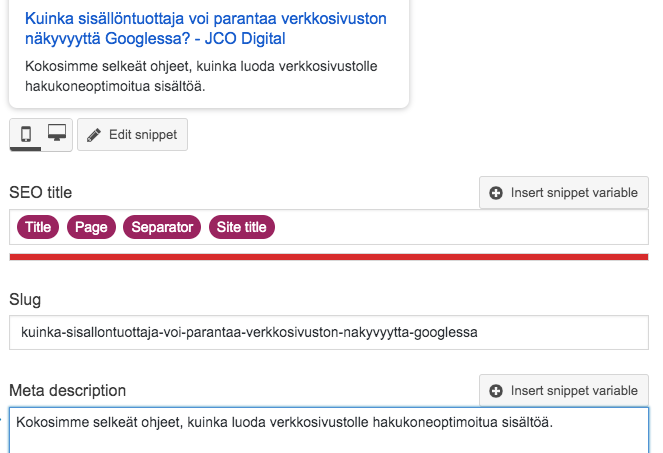Click the red SEO title progress bar
The width and height of the screenshot is (663, 453).
coord(329,257)
